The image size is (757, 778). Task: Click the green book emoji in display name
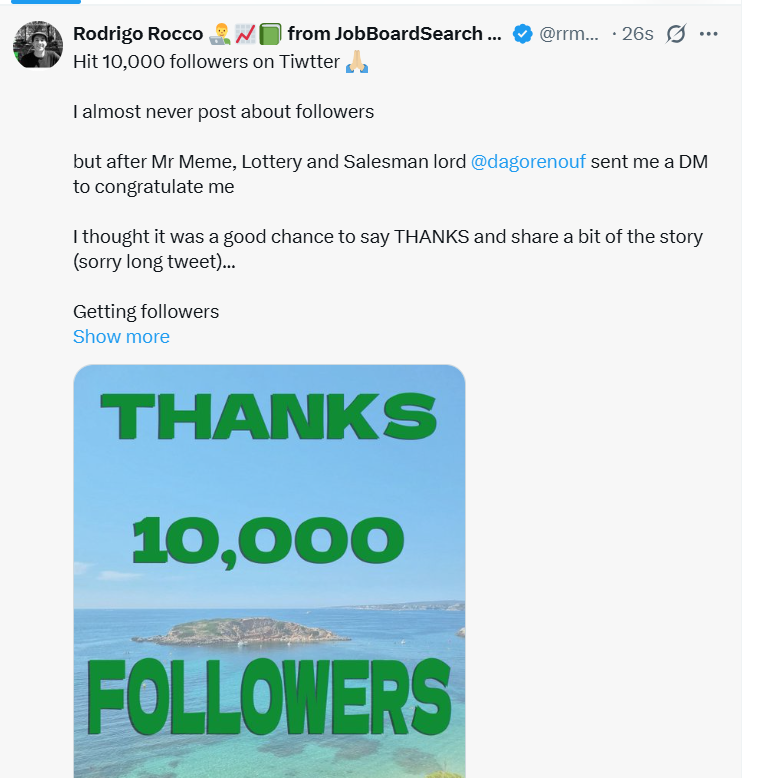(x=270, y=34)
